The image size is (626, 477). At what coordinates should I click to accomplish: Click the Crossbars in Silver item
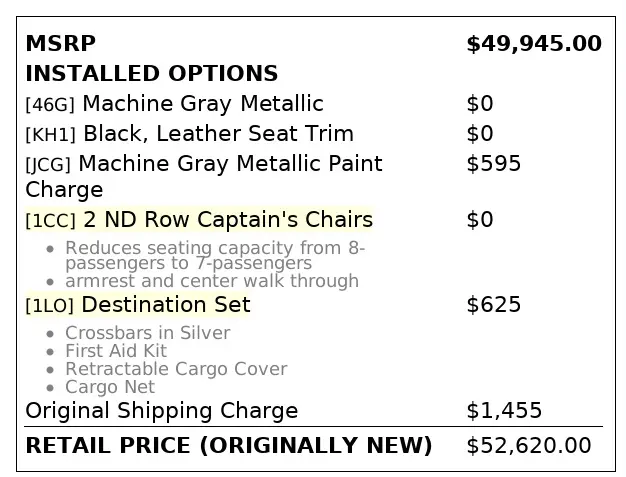click(147, 333)
